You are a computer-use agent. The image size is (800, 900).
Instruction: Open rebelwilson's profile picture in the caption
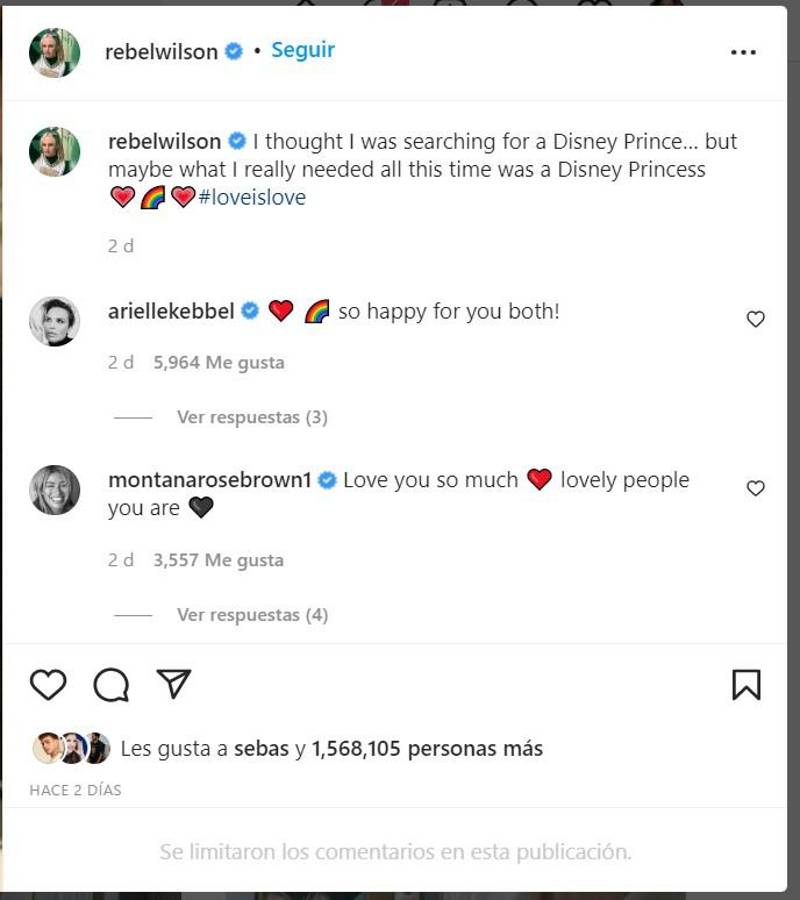[53, 140]
